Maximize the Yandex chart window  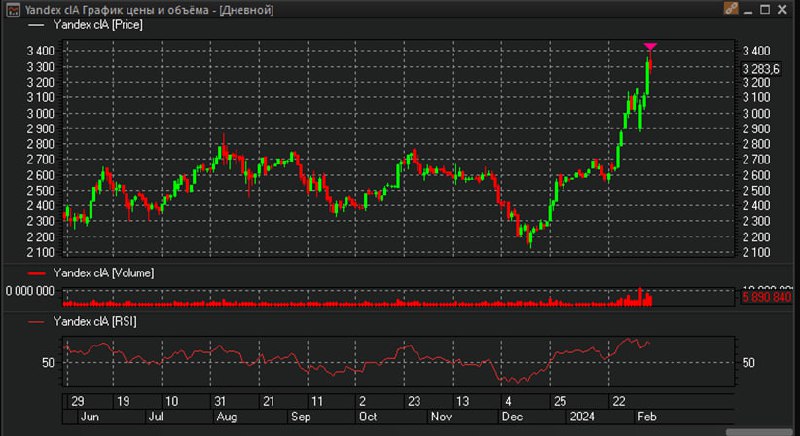coord(765,9)
